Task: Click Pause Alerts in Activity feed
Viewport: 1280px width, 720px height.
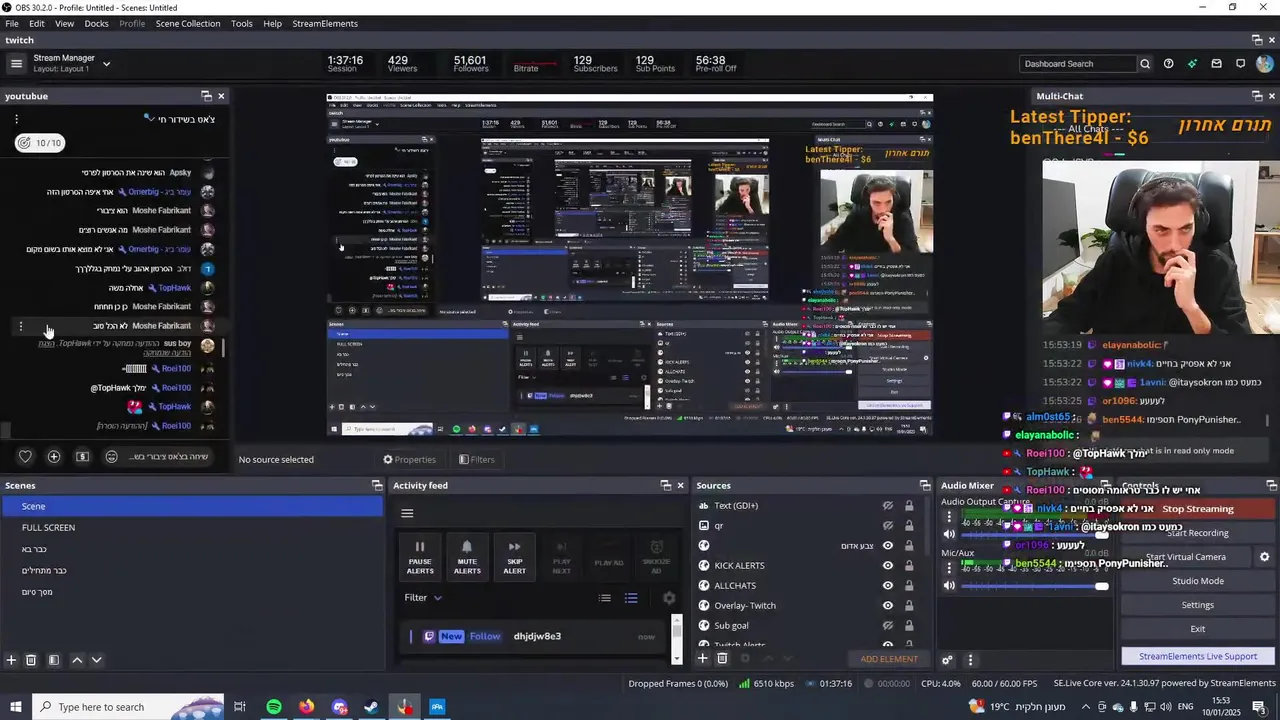Action: (420, 557)
